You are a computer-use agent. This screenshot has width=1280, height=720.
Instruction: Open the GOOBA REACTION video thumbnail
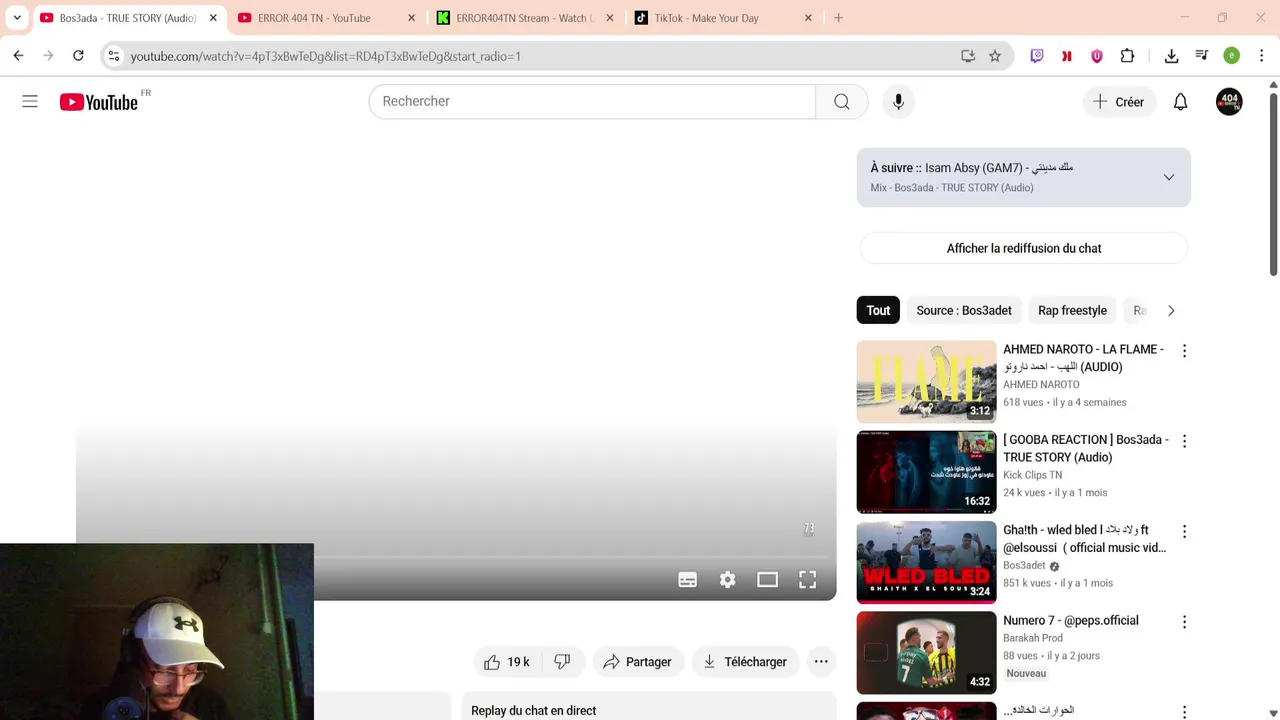coord(926,472)
